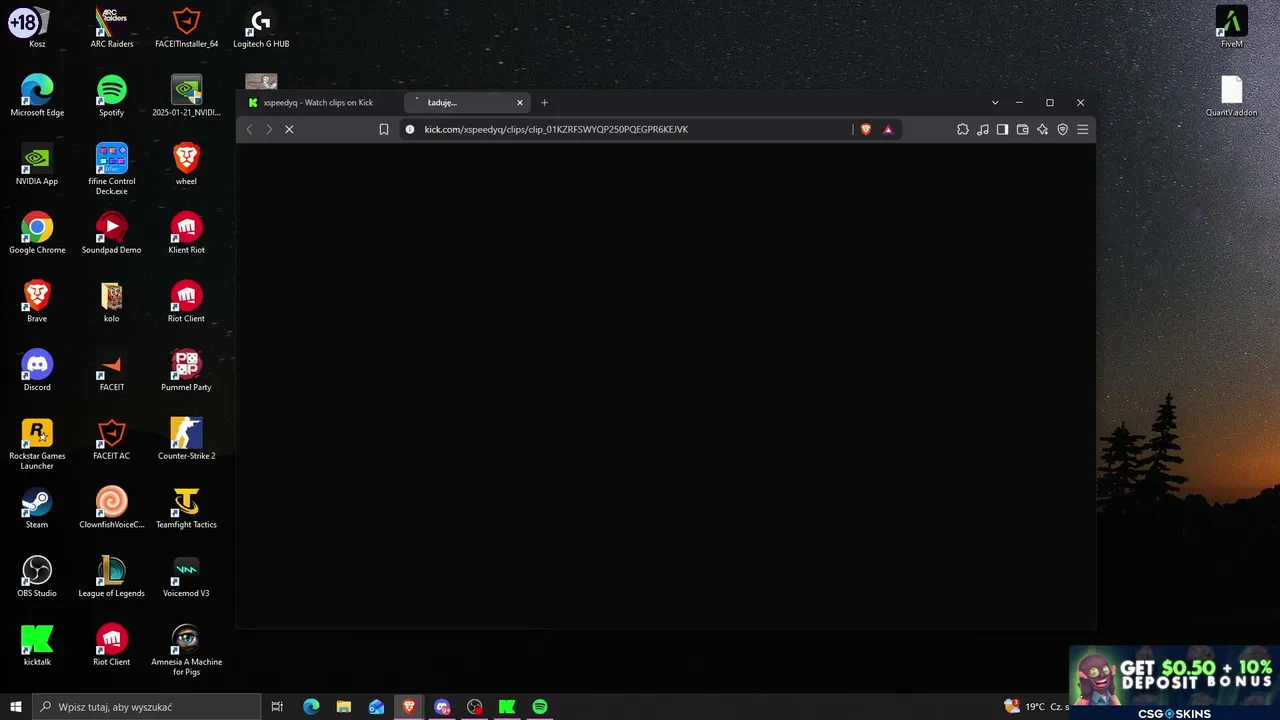Stop loading the page in Brave
The width and height of the screenshot is (1280, 720).
click(x=289, y=129)
